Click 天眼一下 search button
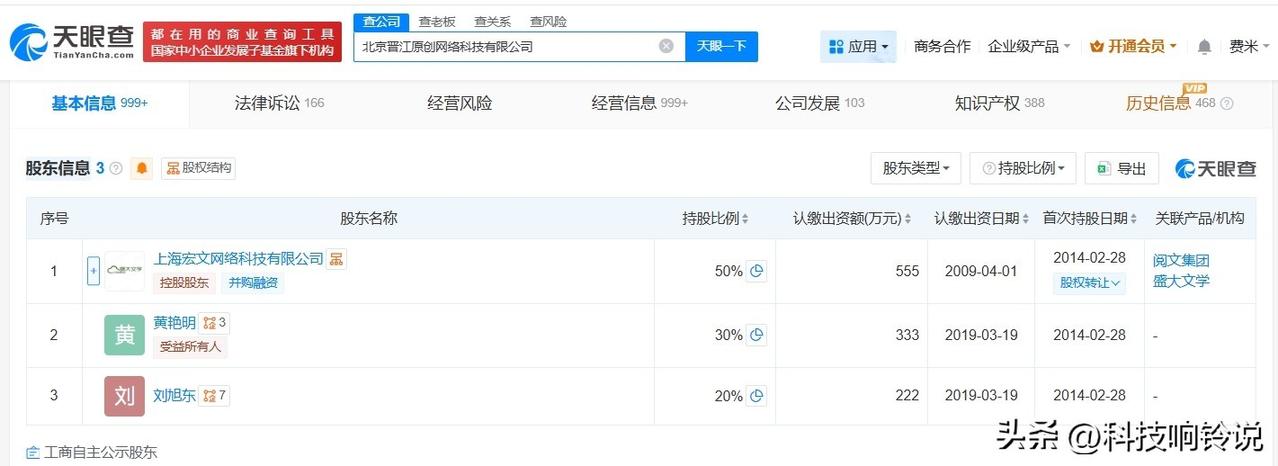The width and height of the screenshot is (1278, 466). [722, 46]
